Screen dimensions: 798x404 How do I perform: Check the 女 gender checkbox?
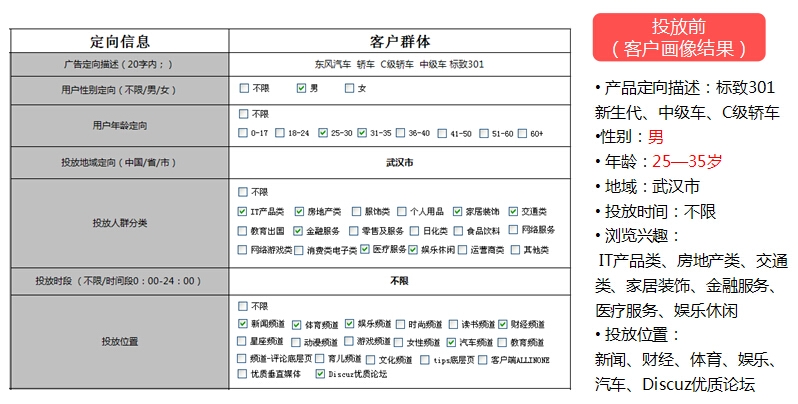coord(349,88)
